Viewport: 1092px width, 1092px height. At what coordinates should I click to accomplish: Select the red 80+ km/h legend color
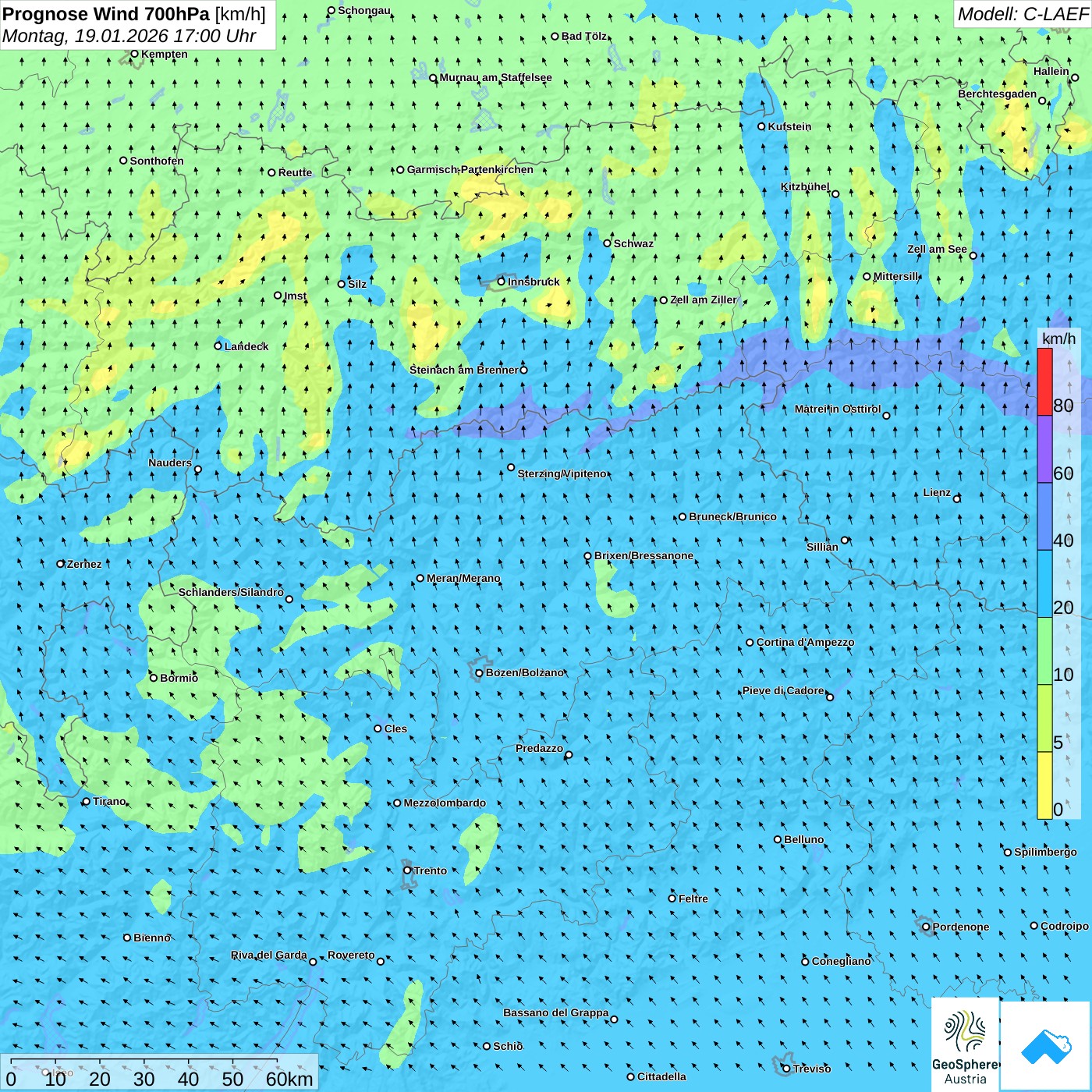[x=1044, y=381]
